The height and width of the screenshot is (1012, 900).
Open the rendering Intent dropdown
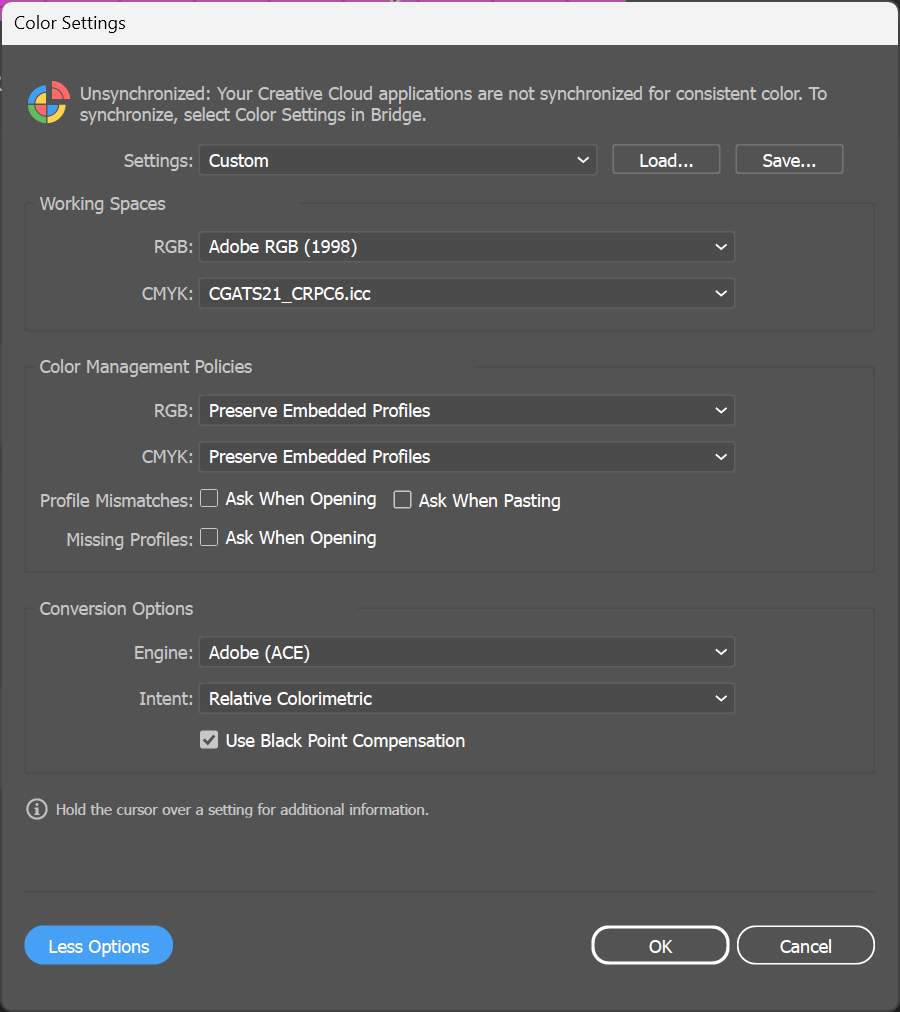tap(466, 698)
